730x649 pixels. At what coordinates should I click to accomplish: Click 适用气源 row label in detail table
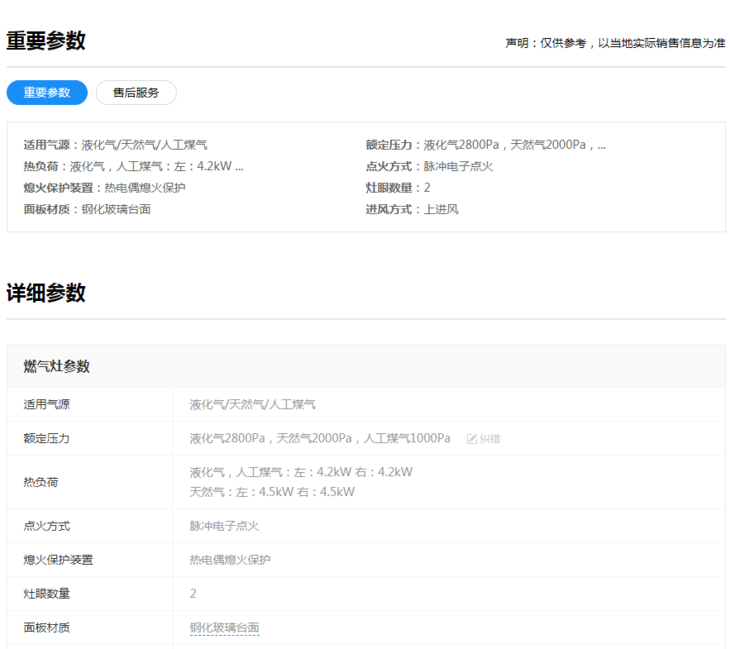tap(47, 405)
